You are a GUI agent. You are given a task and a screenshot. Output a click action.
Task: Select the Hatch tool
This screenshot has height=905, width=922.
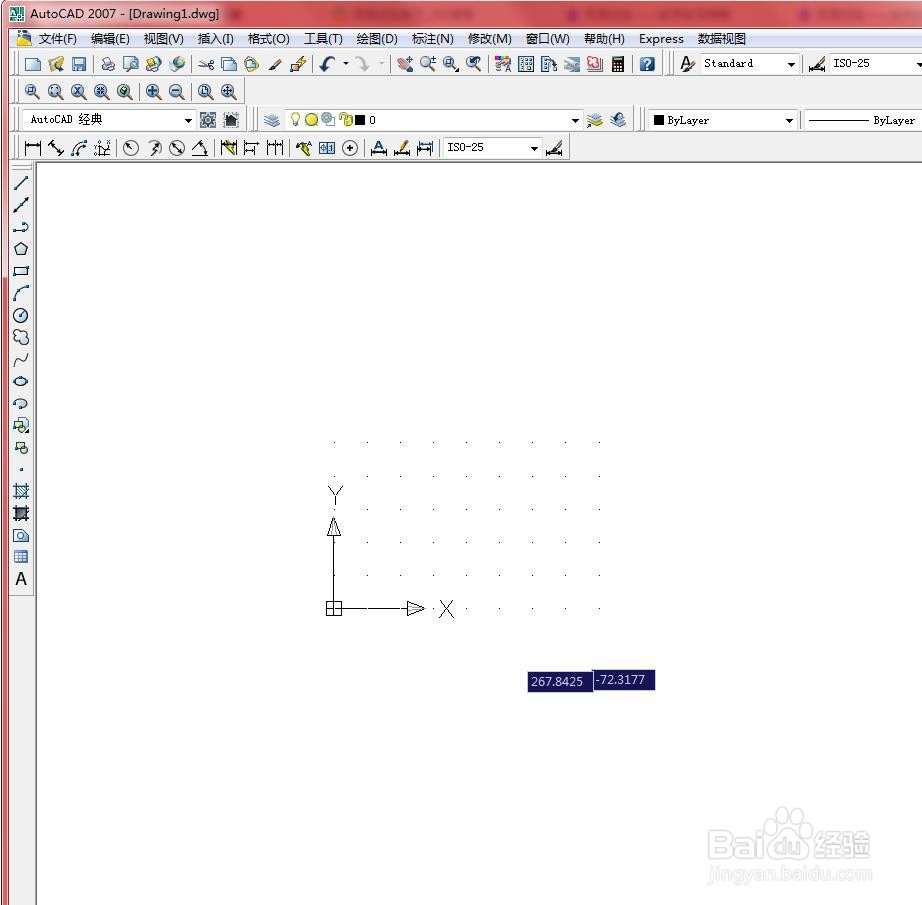pos(21,491)
